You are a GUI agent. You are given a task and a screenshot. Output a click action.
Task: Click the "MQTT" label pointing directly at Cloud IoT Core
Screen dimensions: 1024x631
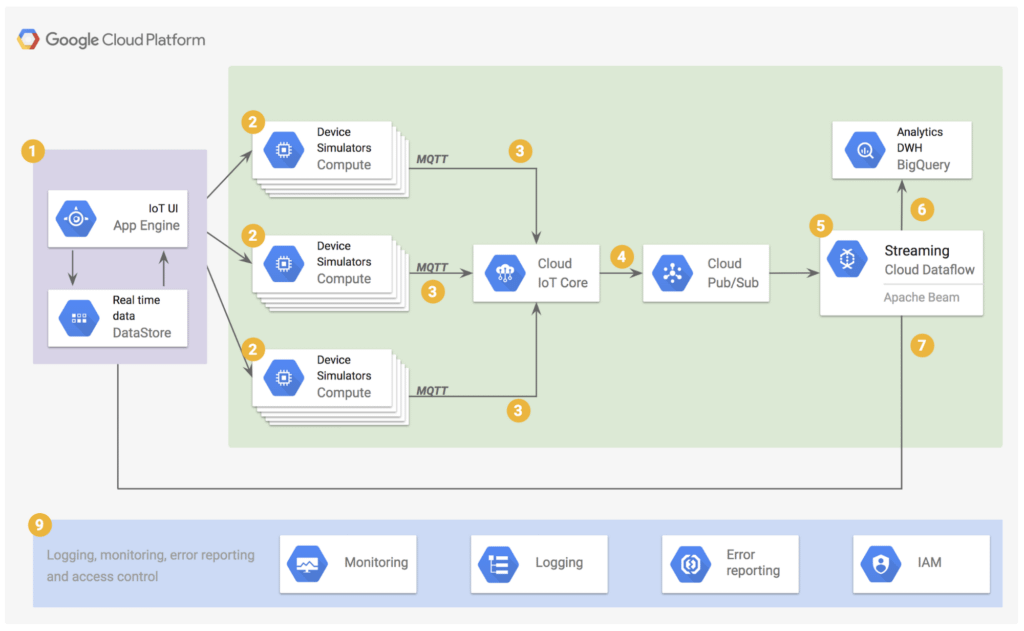tap(432, 267)
